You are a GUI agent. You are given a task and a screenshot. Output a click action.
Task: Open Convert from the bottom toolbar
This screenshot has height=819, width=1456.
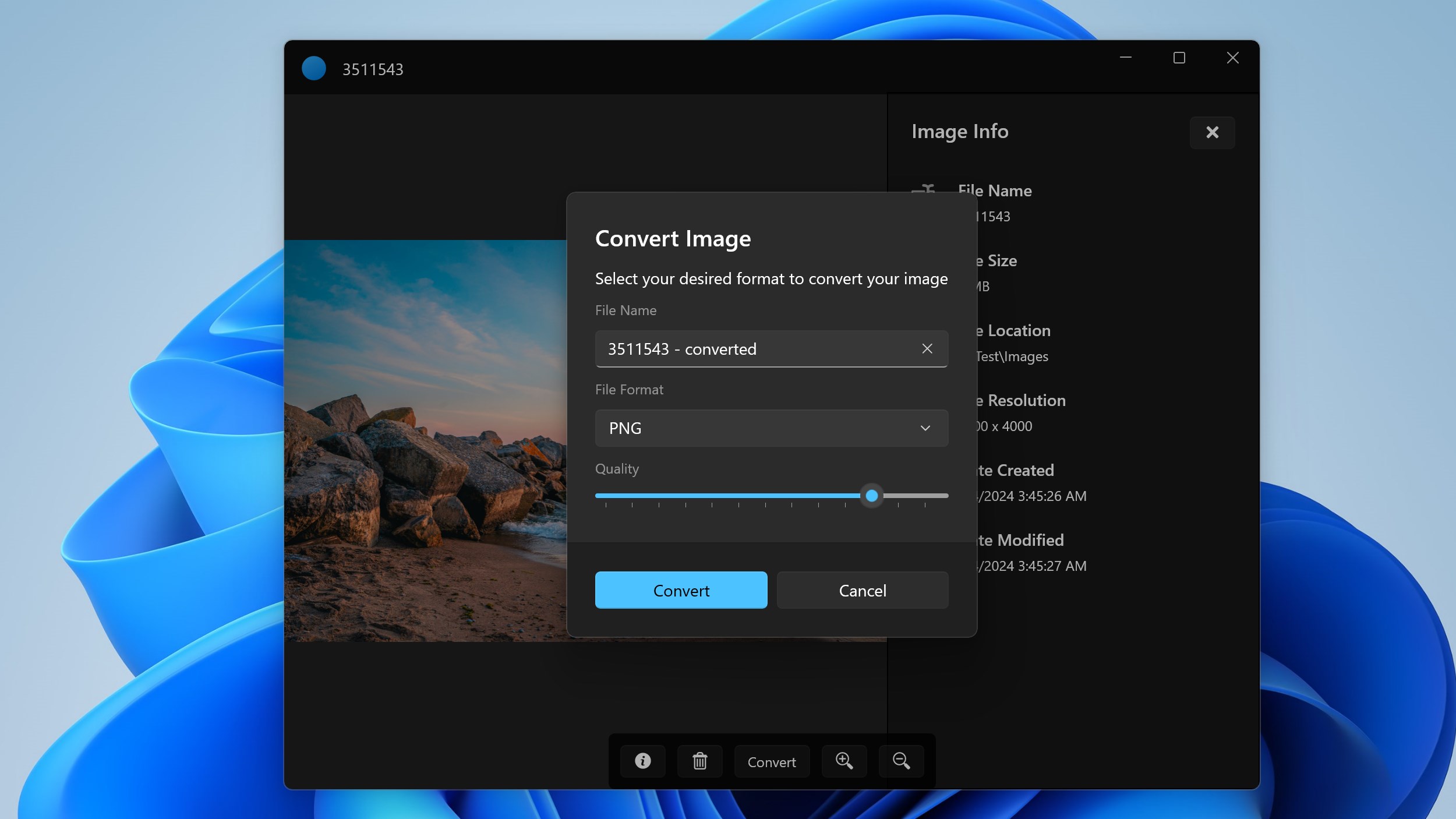click(x=772, y=761)
